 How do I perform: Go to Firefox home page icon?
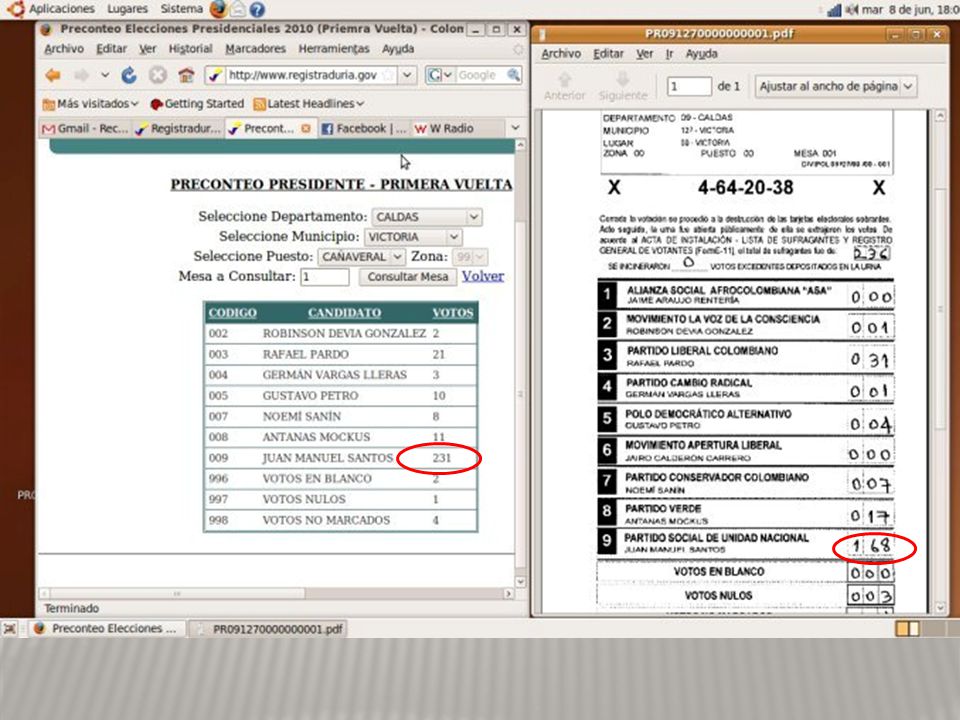(186, 75)
